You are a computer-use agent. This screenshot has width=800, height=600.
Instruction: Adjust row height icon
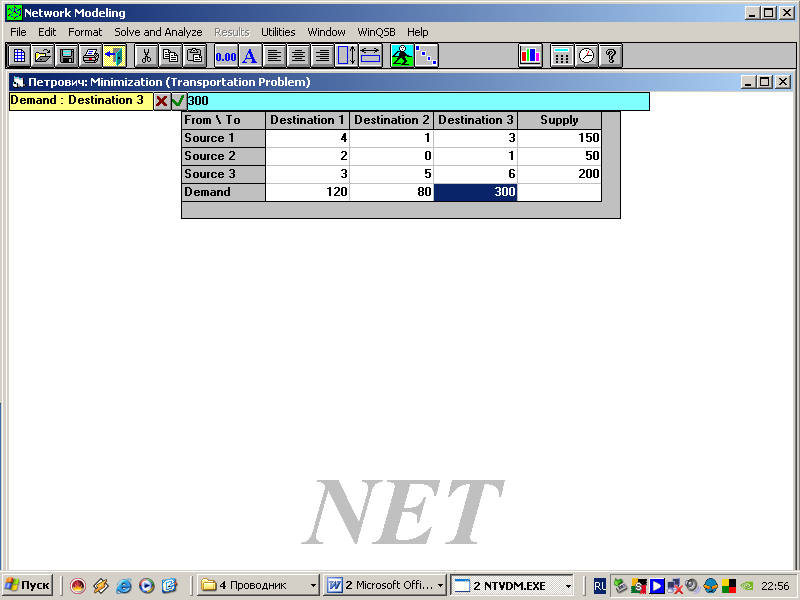pyautogui.click(x=346, y=56)
